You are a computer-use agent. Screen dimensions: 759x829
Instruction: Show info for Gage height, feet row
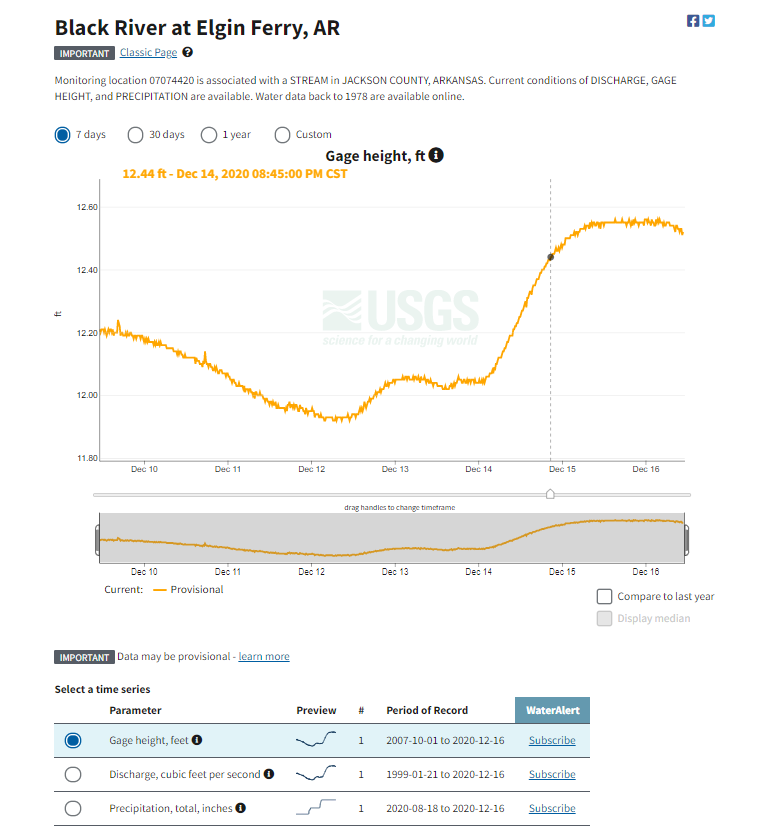(x=197, y=740)
